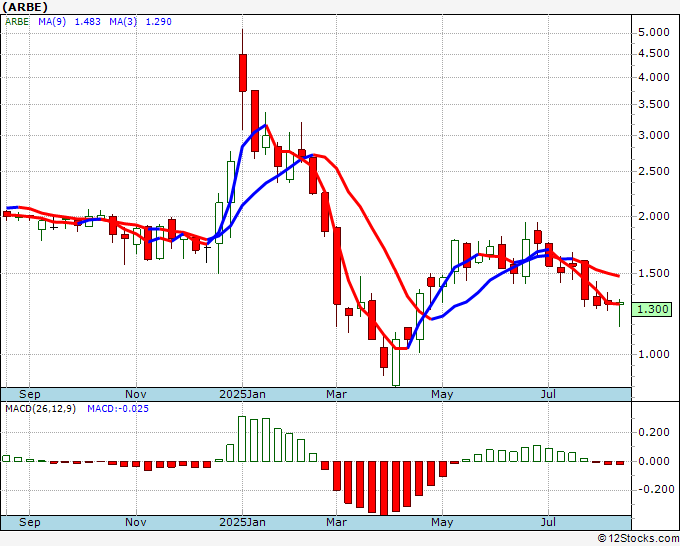Select May on the MACD panel date axis
This screenshot has height=546, width=680.
click(442, 522)
